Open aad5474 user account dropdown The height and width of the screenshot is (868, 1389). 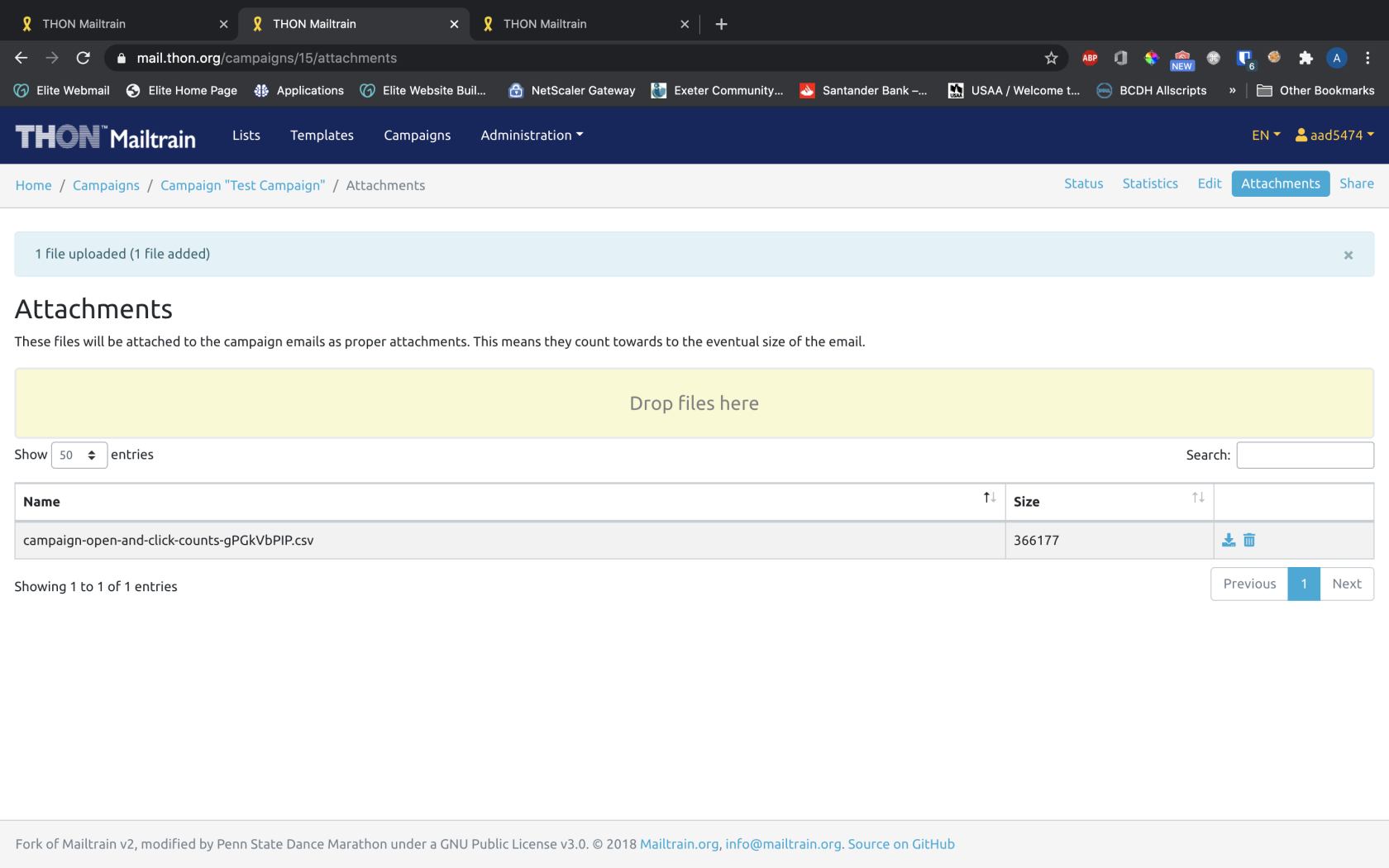click(x=1334, y=135)
